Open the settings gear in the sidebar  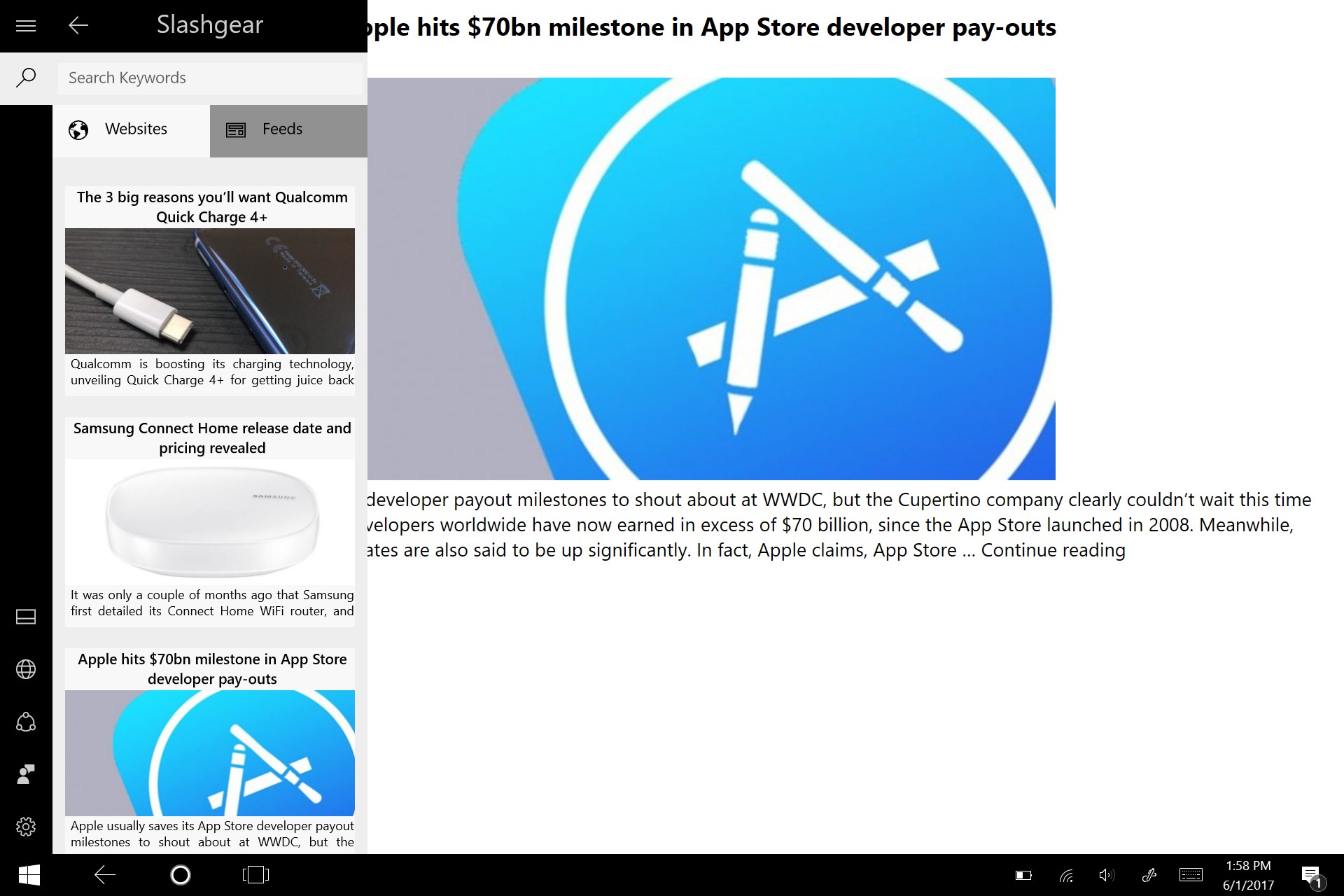26,827
